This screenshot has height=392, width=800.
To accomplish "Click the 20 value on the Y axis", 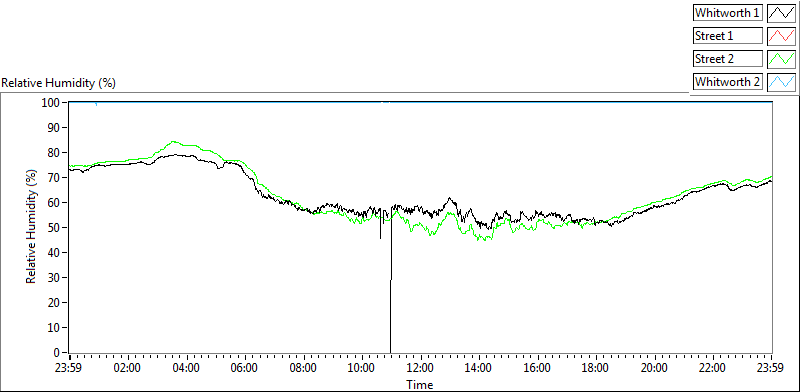I will tap(55, 303).
